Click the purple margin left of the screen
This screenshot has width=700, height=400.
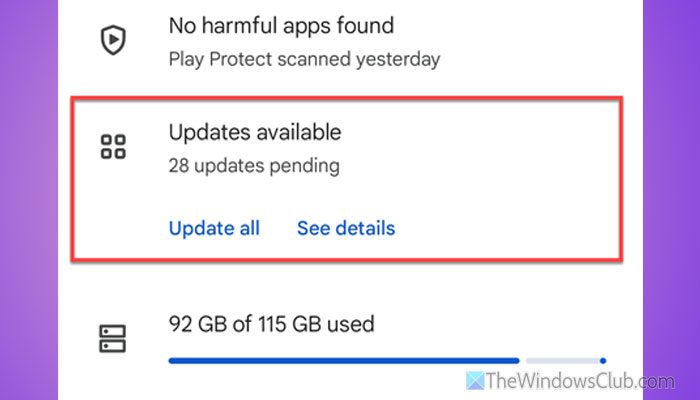tap(28, 200)
